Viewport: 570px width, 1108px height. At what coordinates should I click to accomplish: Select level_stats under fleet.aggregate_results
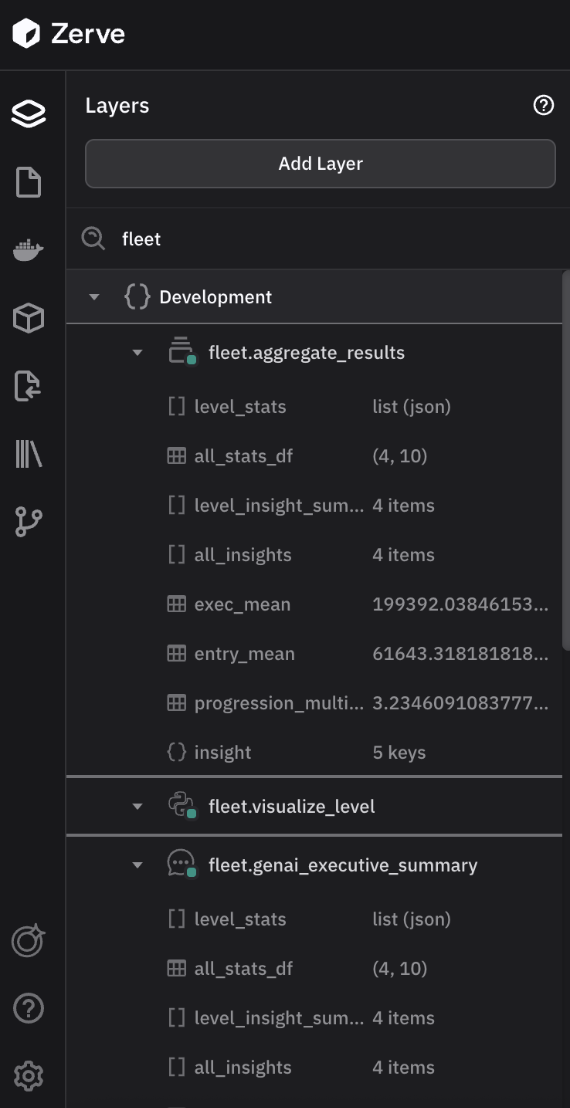point(240,407)
